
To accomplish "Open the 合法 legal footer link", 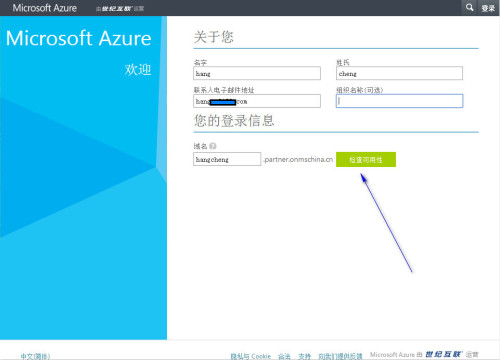I will click(x=284, y=356).
